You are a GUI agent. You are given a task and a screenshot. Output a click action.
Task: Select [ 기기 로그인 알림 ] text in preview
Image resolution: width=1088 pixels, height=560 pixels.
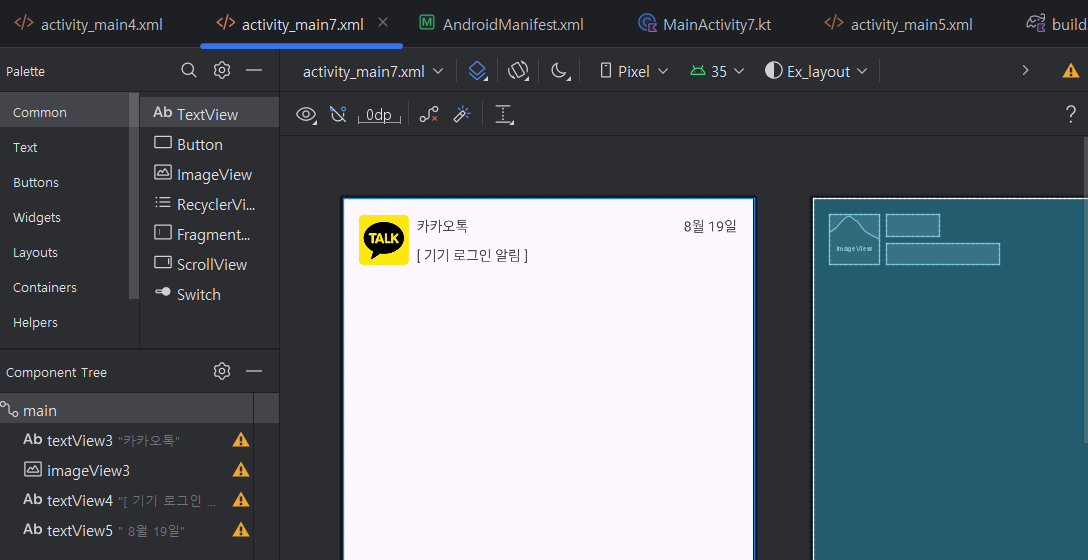pos(473,255)
